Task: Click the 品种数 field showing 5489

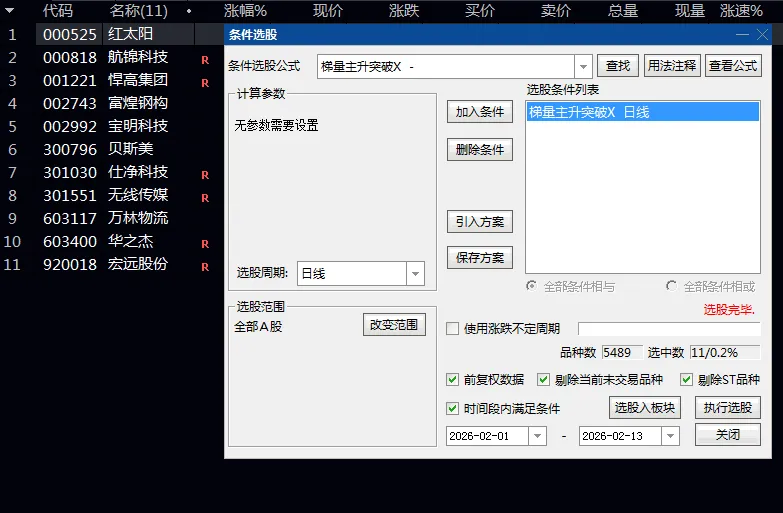Action: coord(622,353)
